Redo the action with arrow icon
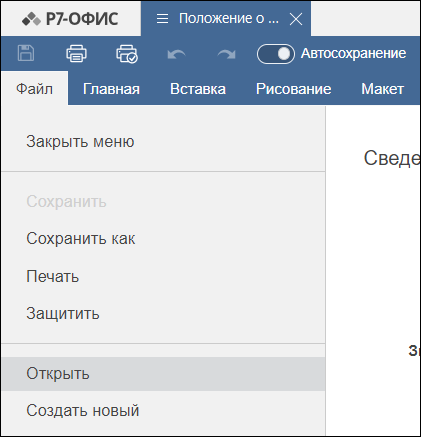 point(226,54)
